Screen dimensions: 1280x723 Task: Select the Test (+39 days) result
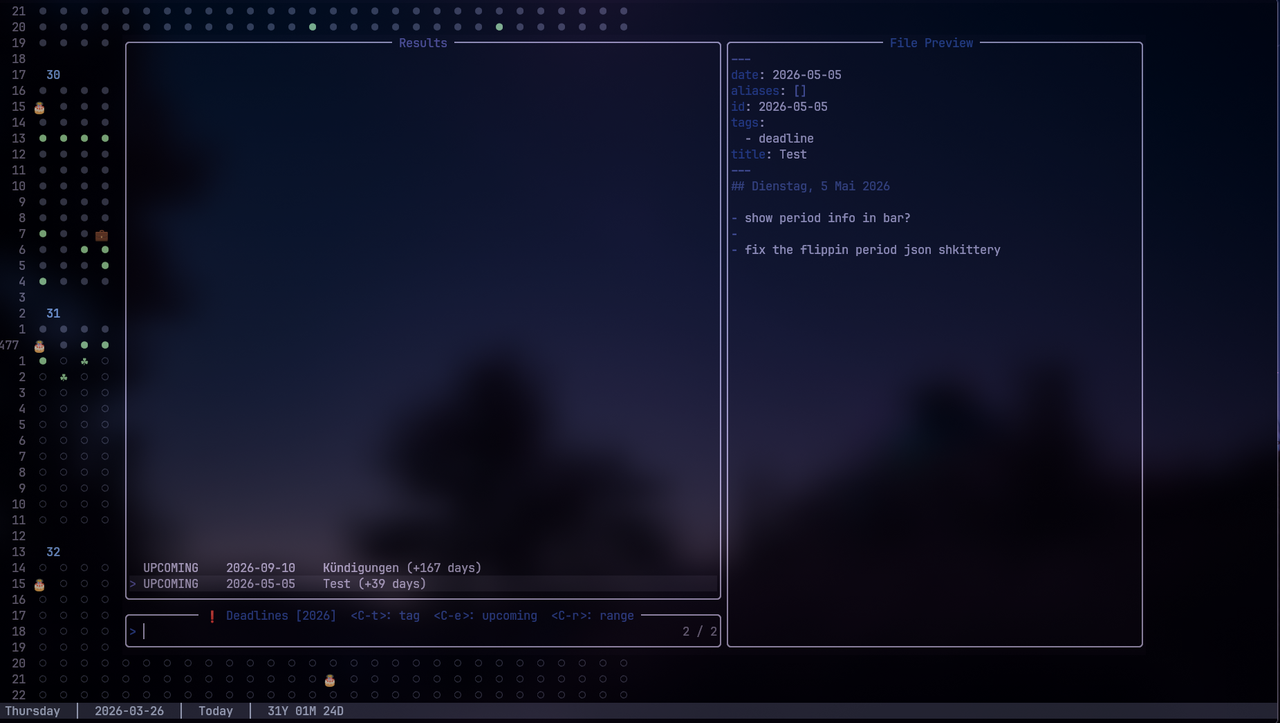(x=422, y=584)
